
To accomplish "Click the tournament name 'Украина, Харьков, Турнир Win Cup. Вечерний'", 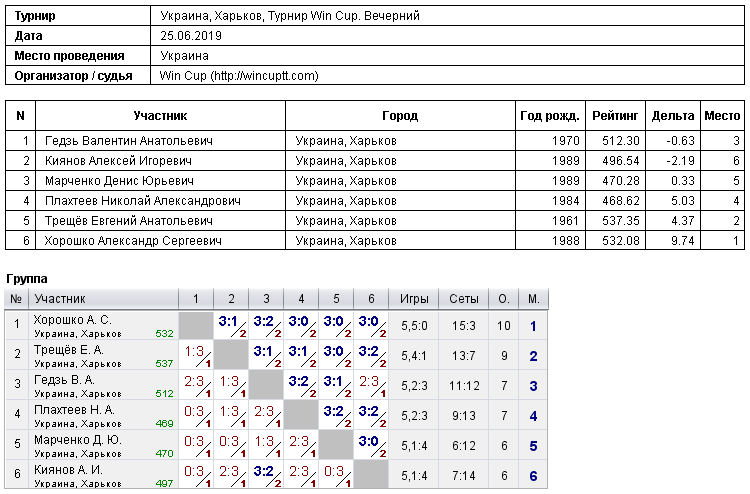I will (x=290, y=16).
